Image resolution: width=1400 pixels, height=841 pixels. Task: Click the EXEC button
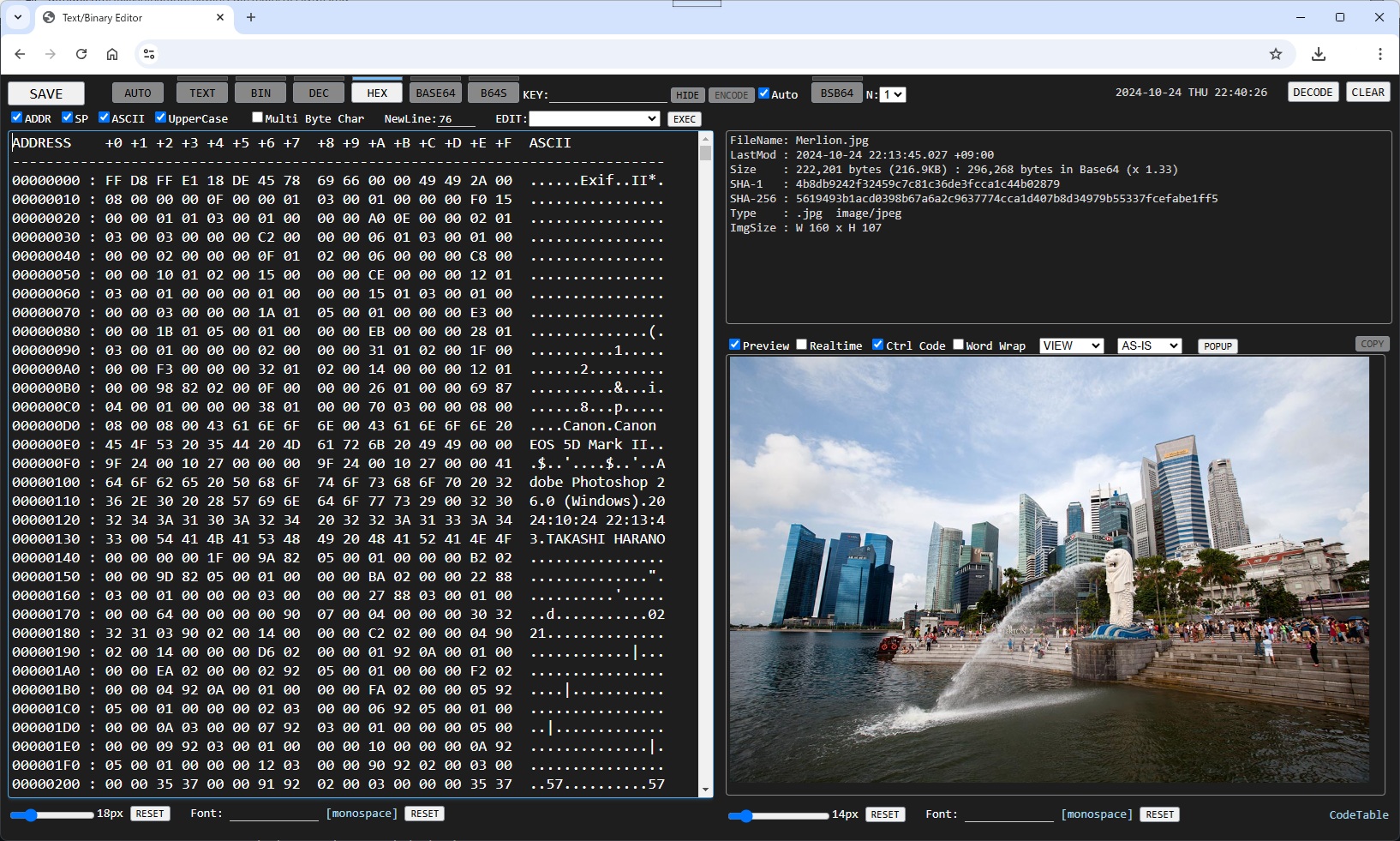click(684, 119)
